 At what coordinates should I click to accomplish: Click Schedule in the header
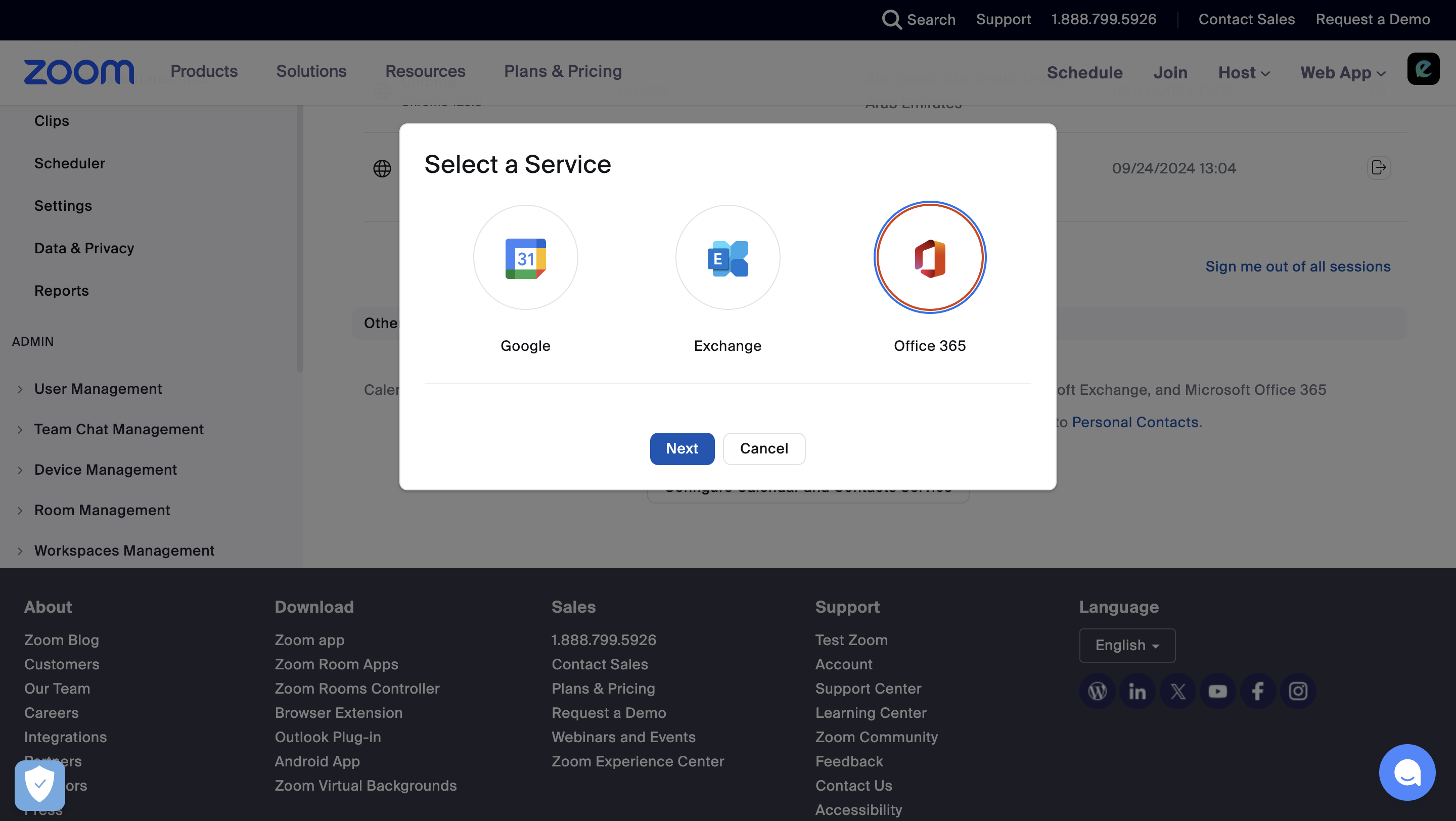(x=1084, y=72)
